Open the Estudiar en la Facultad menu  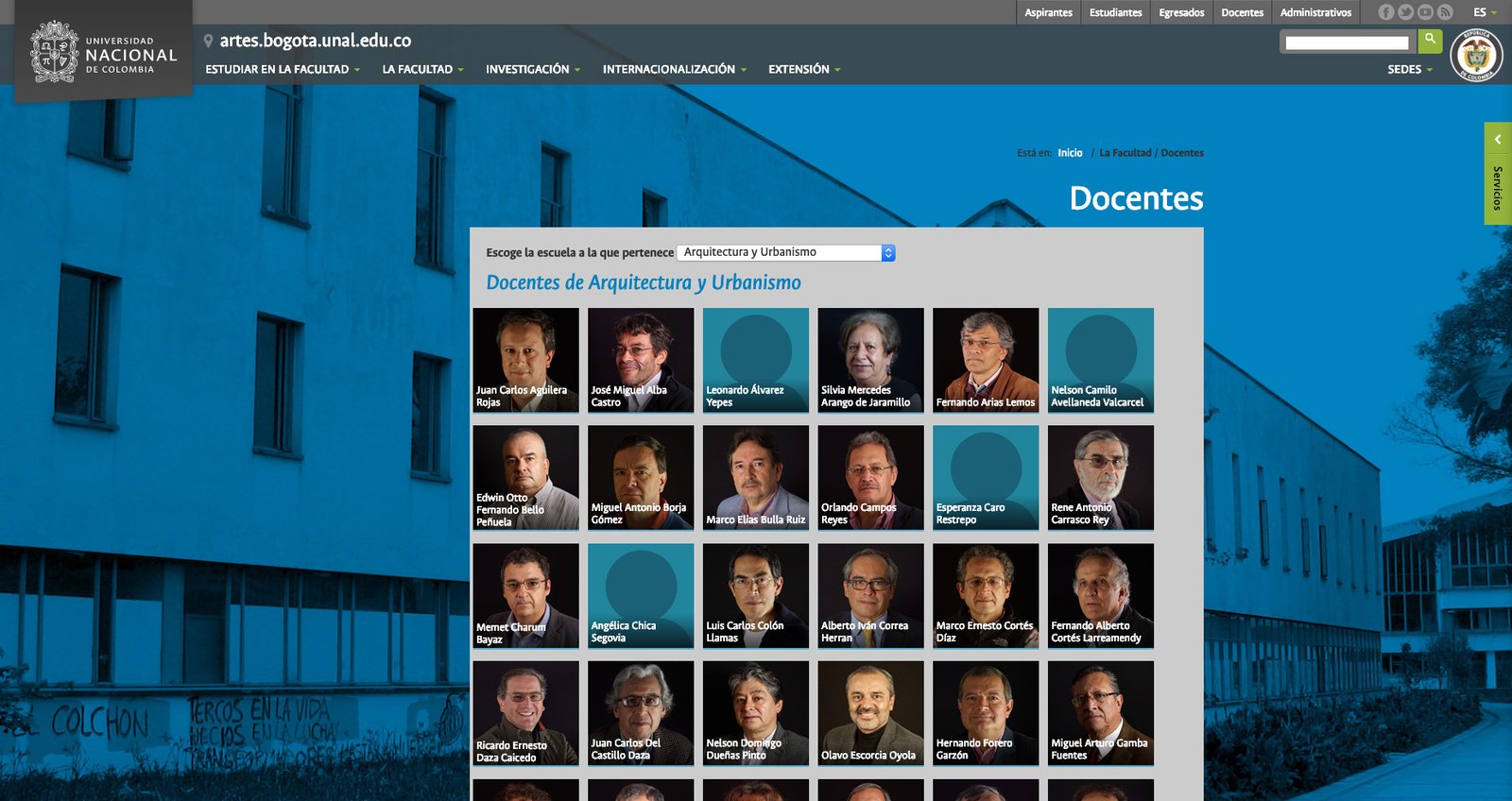283,70
